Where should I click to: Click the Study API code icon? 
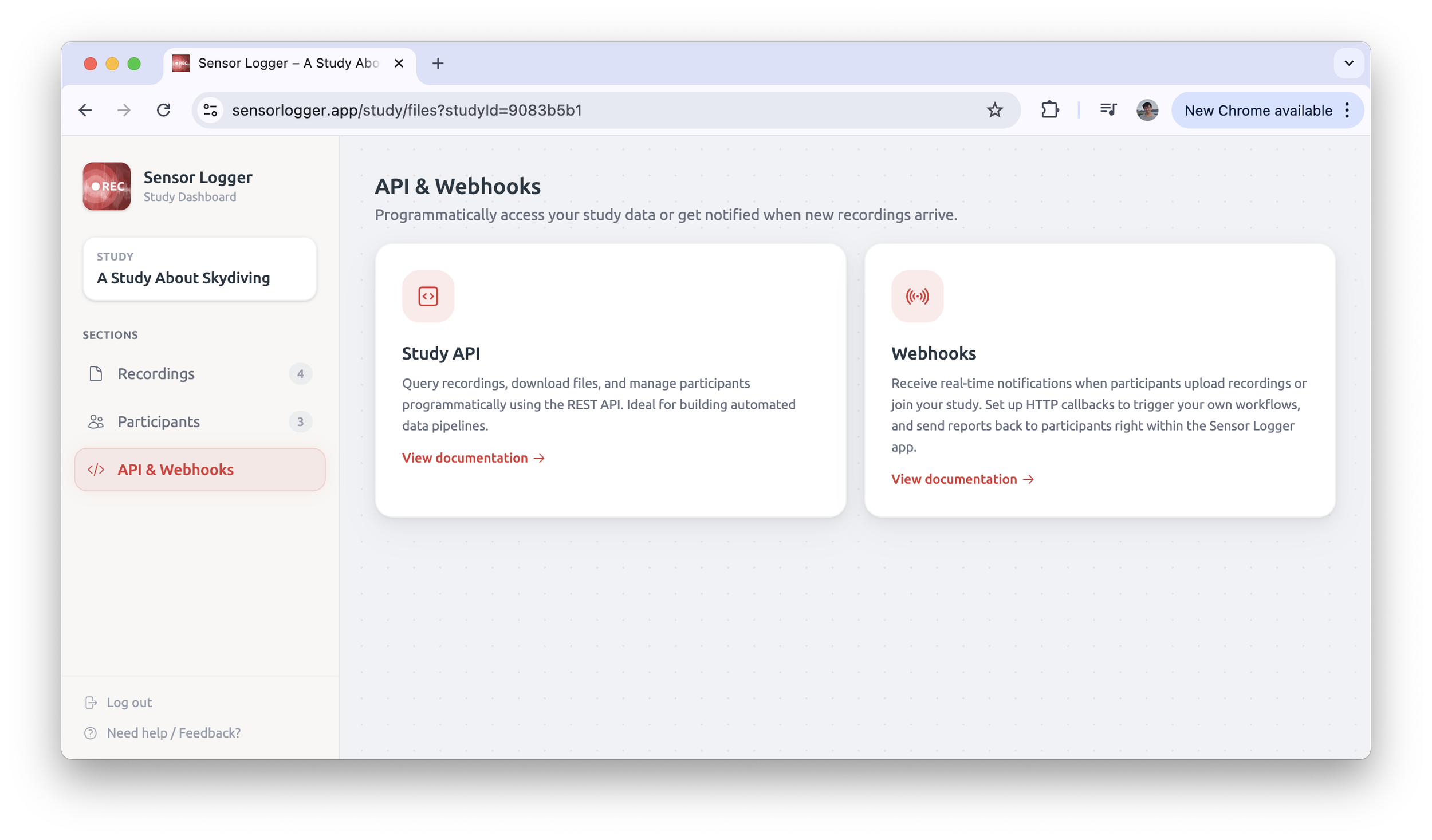[x=428, y=296]
